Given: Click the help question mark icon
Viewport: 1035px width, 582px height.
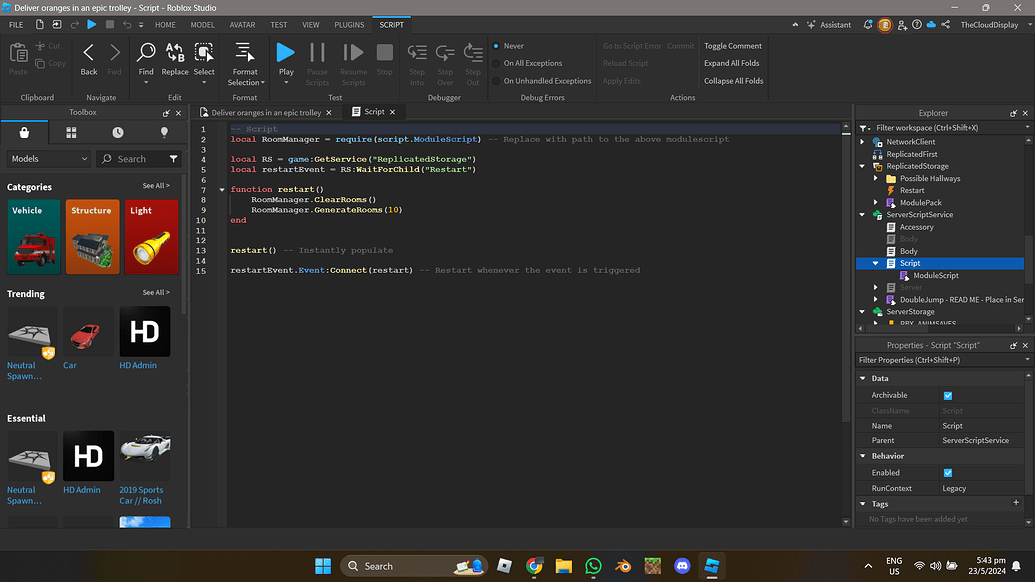Looking at the screenshot, I should coord(917,24).
